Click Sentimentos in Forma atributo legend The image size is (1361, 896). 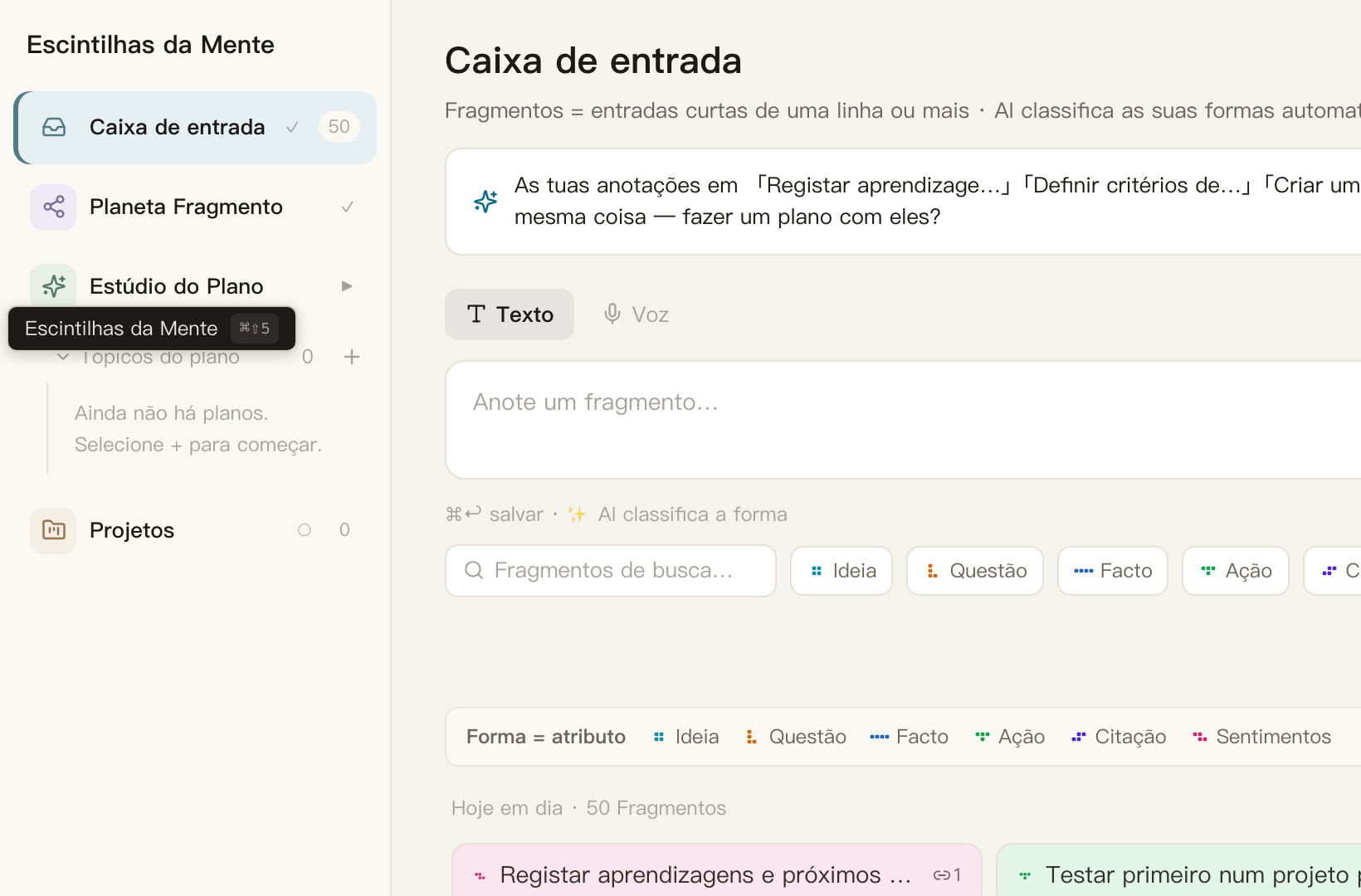click(x=1261, y=737)
